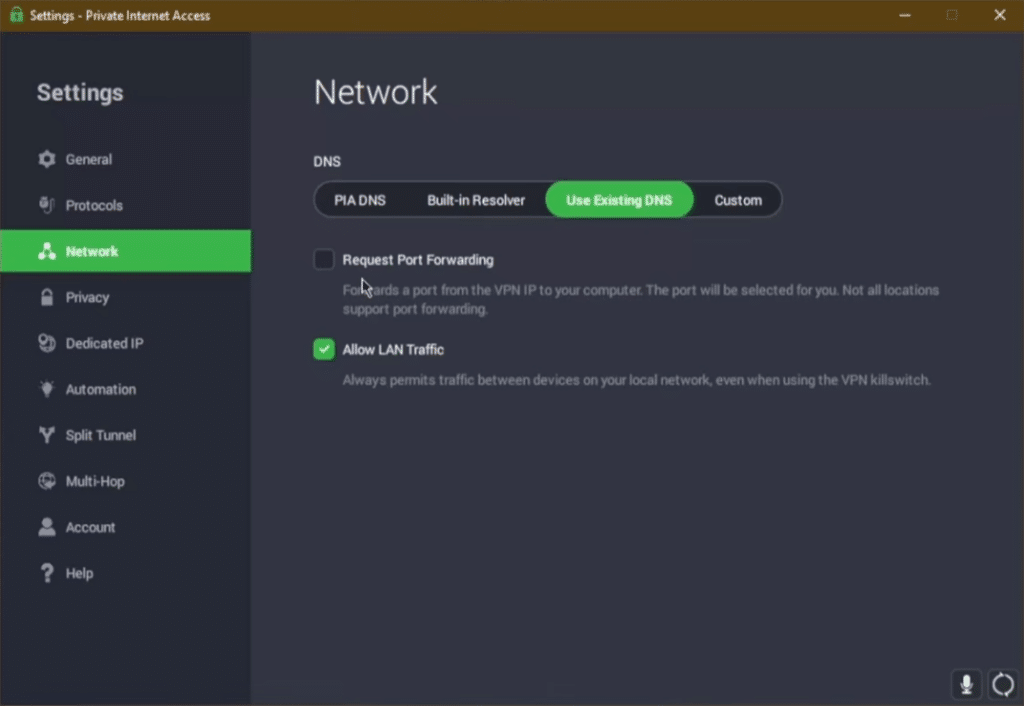
Task: Click the Request Port Forwarding label
Action: coord(418,260)
